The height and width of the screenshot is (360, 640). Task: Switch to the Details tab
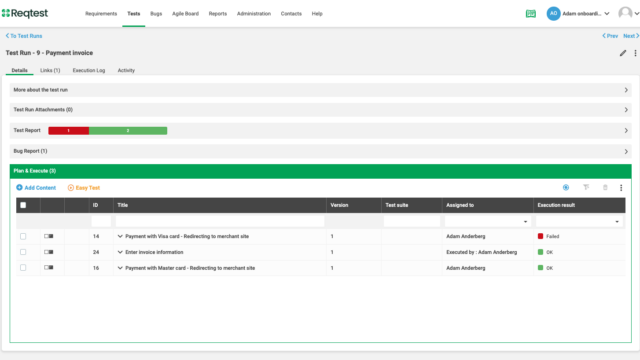pos(20,70)
